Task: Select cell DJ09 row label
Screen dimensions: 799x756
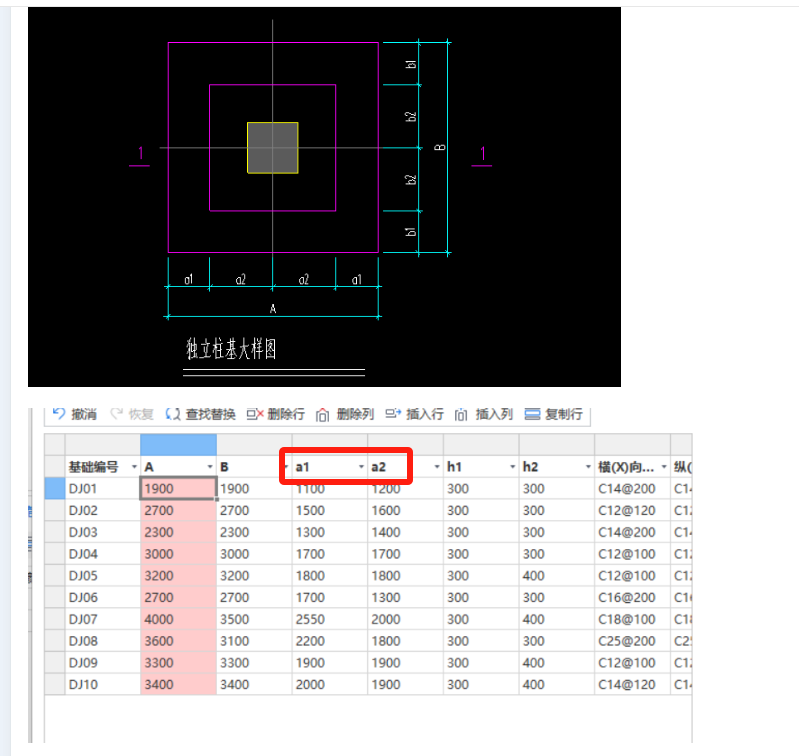Action: click(102, 663)
